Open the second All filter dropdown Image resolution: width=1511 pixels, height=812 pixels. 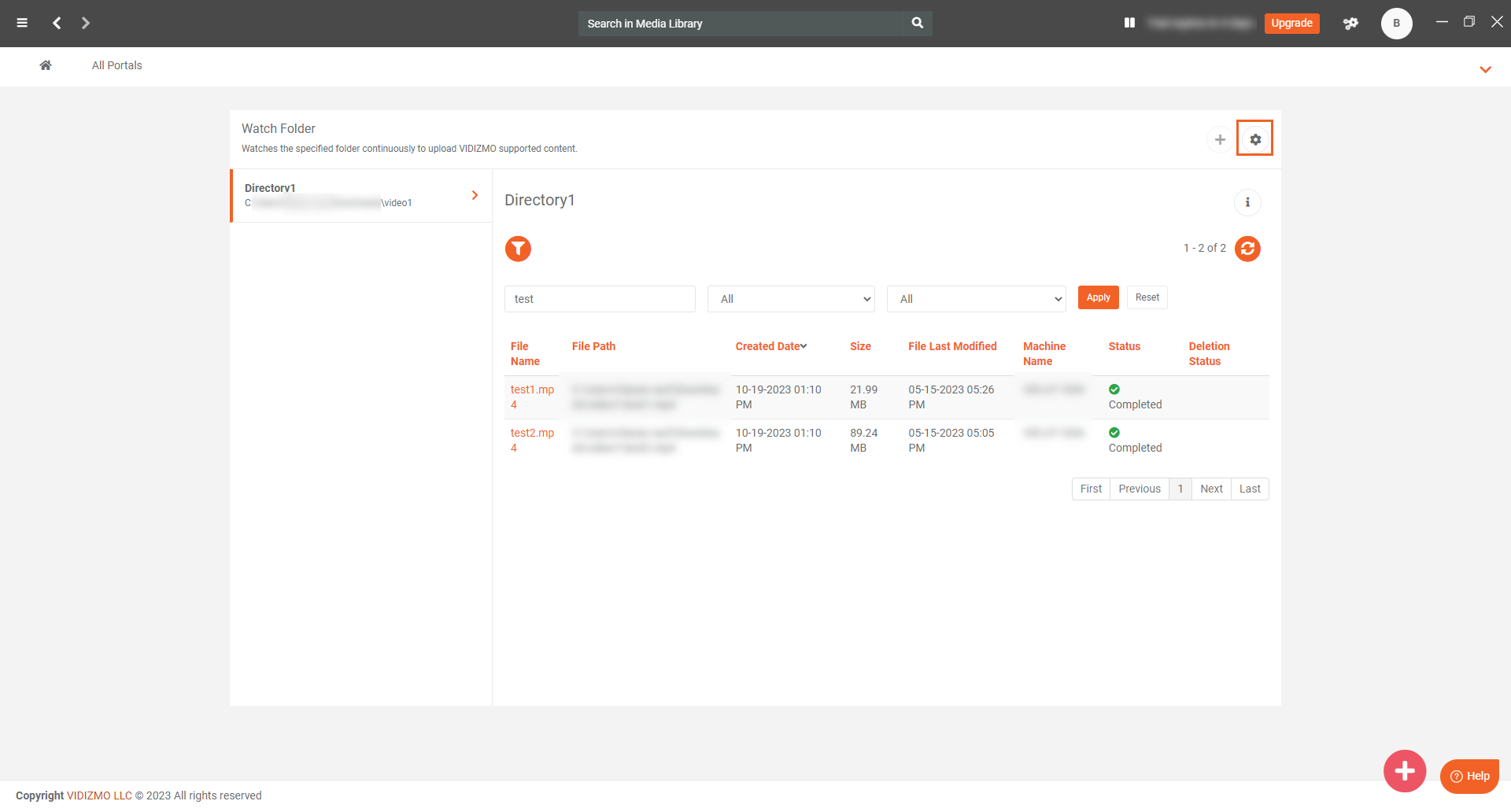pos(976,299)
